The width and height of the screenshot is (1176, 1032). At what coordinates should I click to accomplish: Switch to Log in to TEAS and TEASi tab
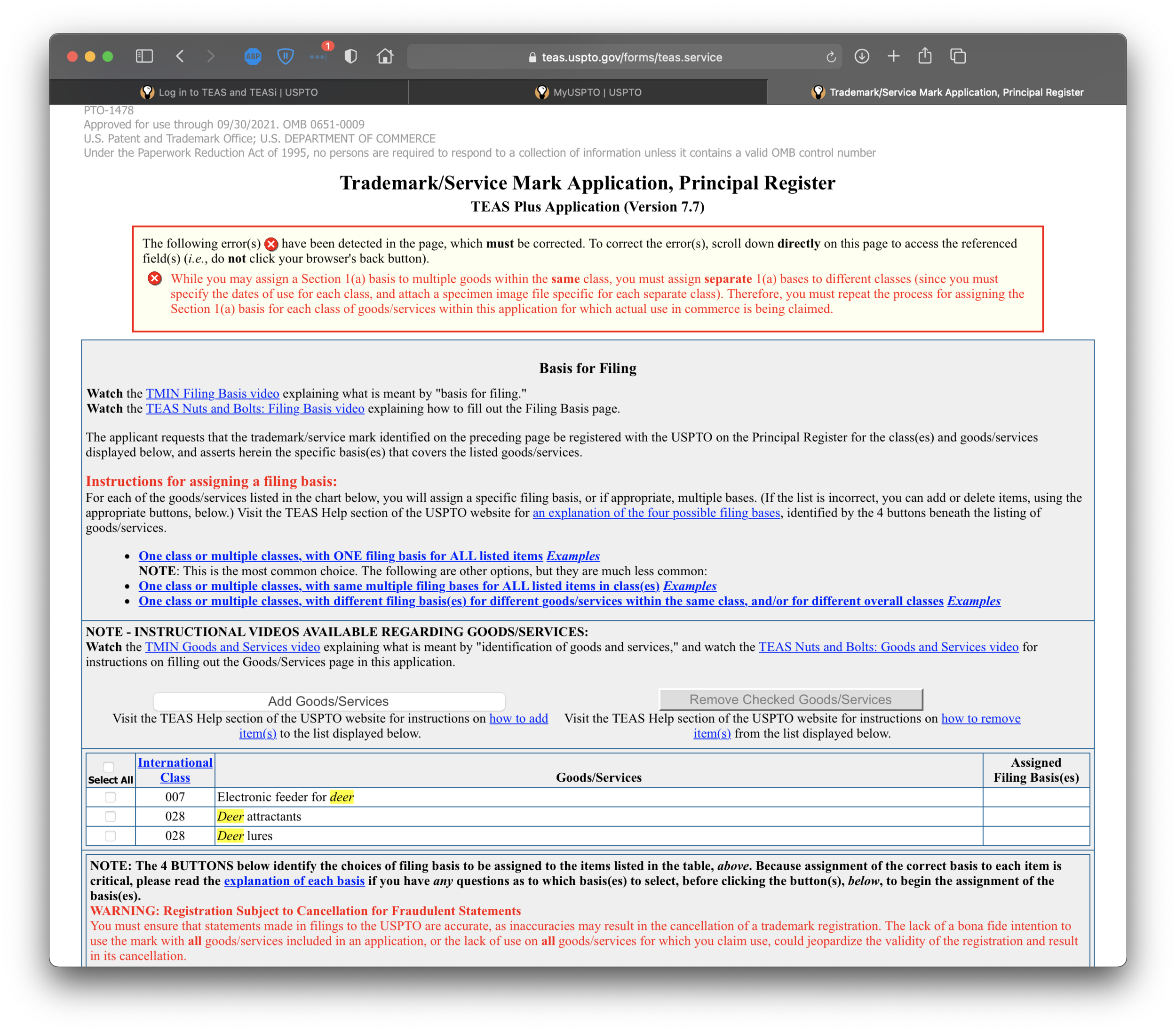[x=229, y=92]
